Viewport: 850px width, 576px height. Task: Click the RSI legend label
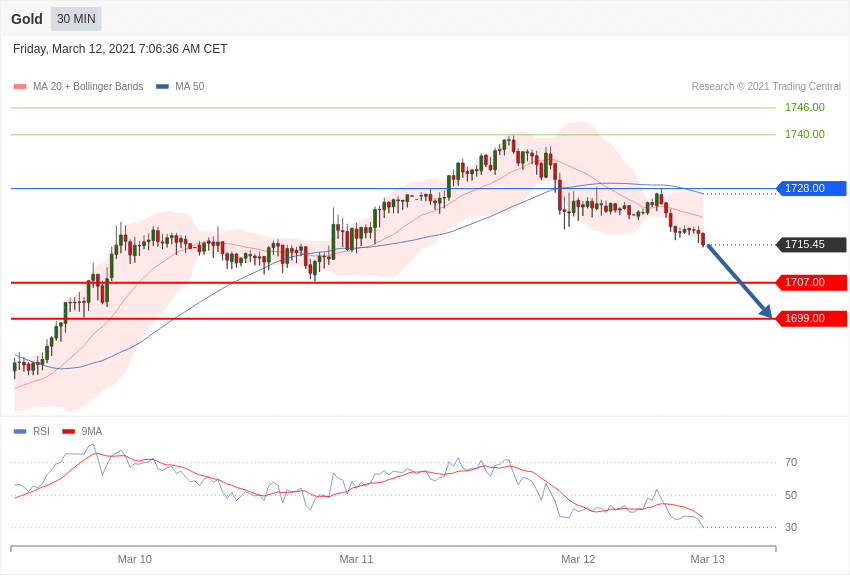click(x=41, y=431)
